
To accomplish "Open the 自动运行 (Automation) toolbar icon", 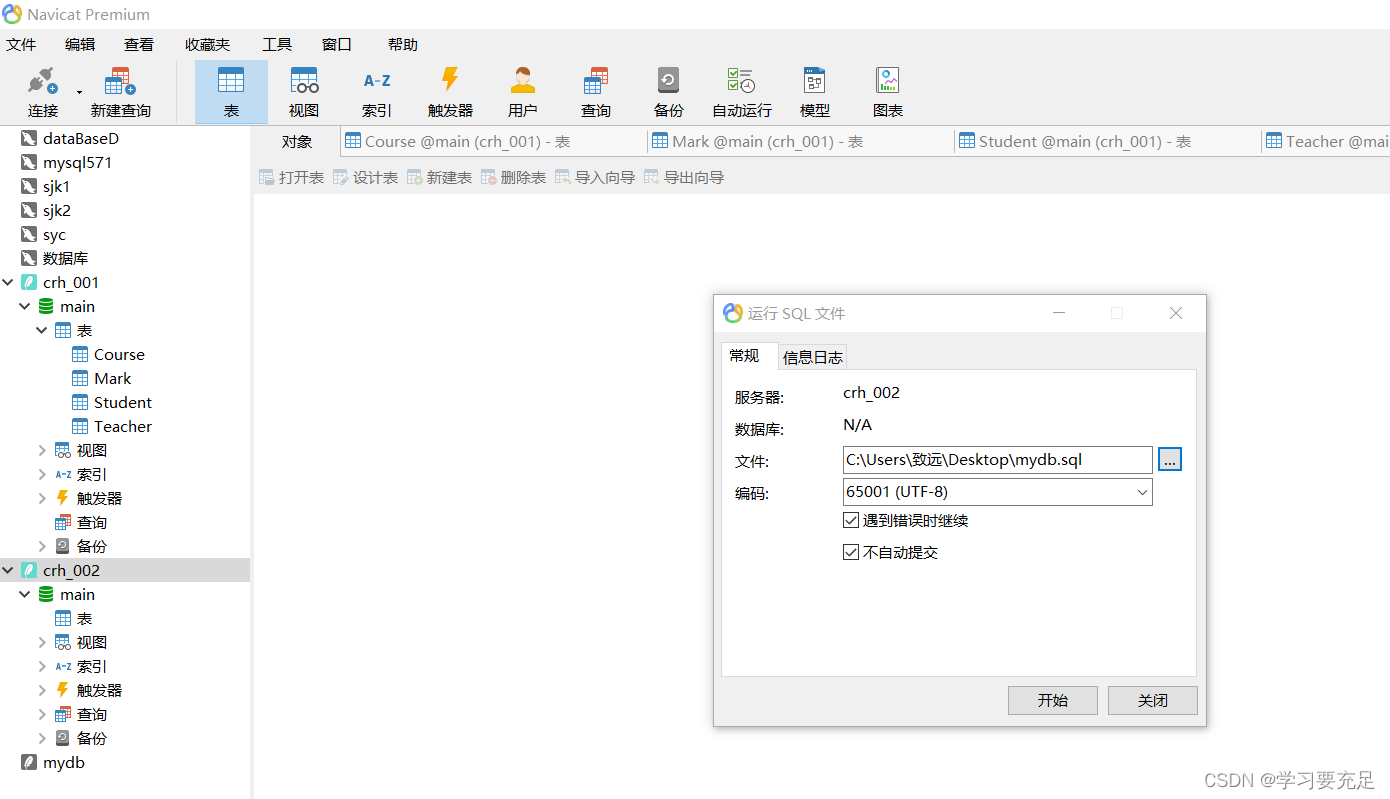I will tap(741, 82).
